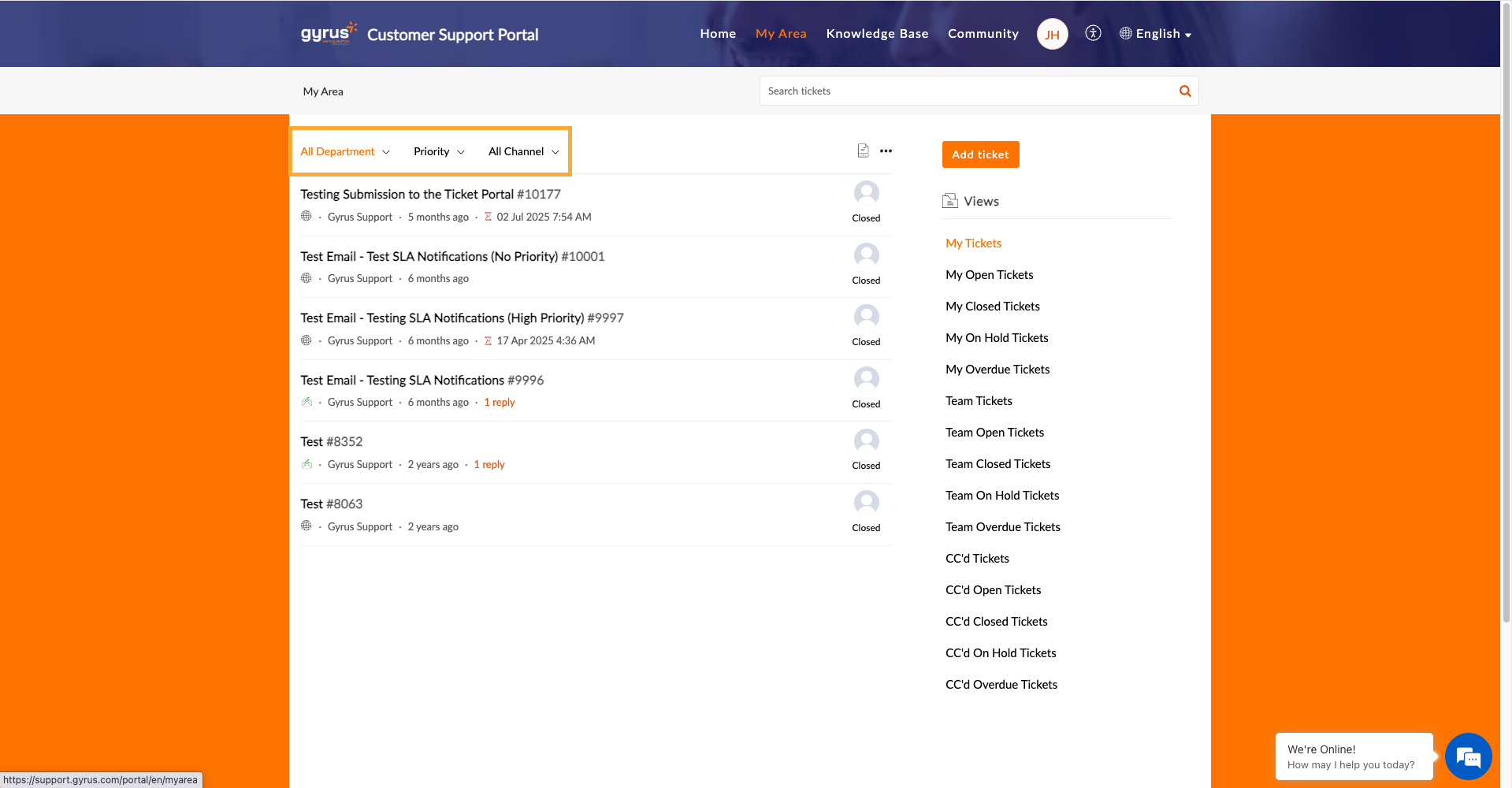The image size is (1512, 788).
Task: Click assignee avatar on ticket #10177
Action: pyautogui.click(x=866, y=193)
